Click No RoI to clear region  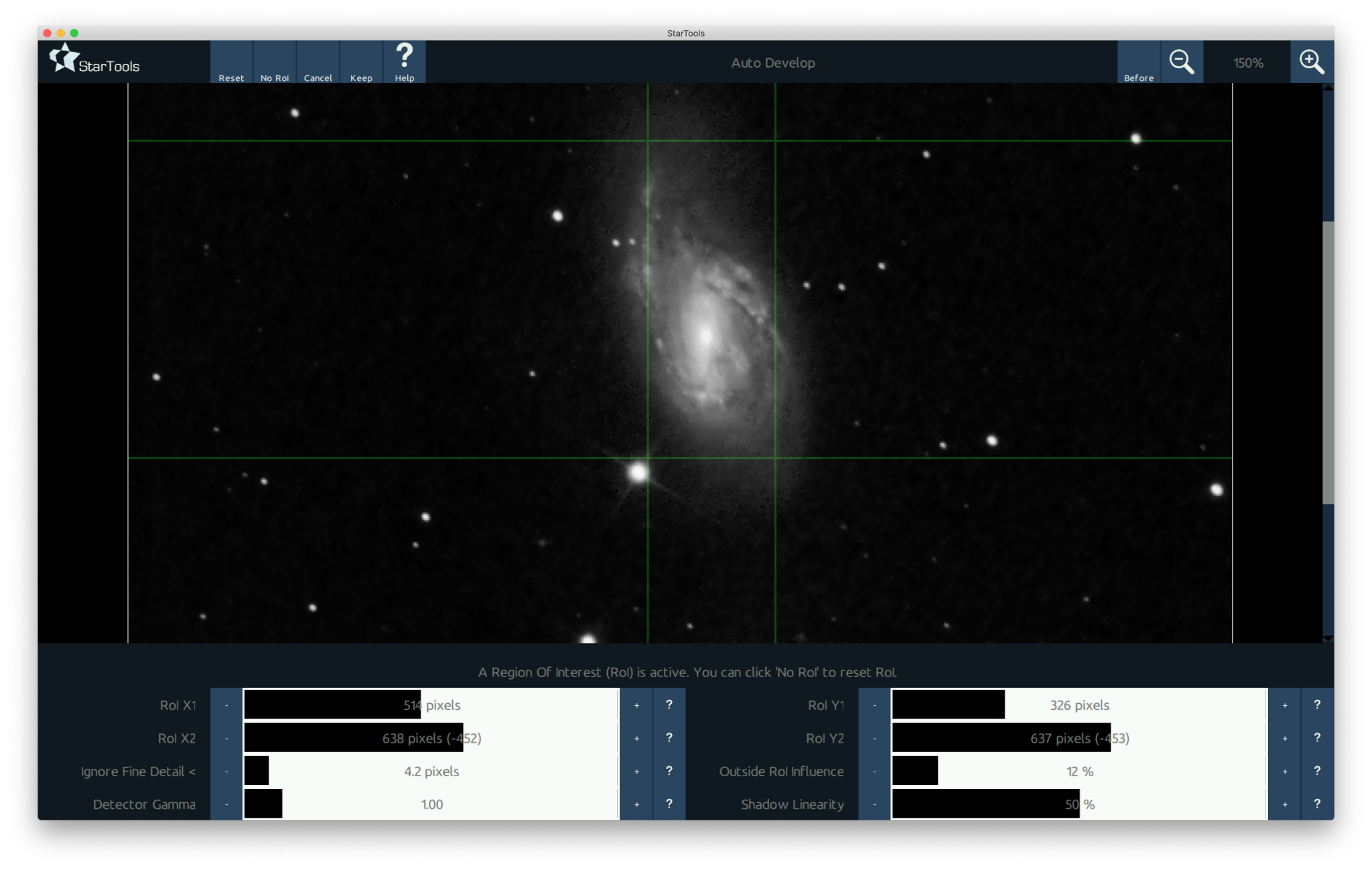[275, 62]
